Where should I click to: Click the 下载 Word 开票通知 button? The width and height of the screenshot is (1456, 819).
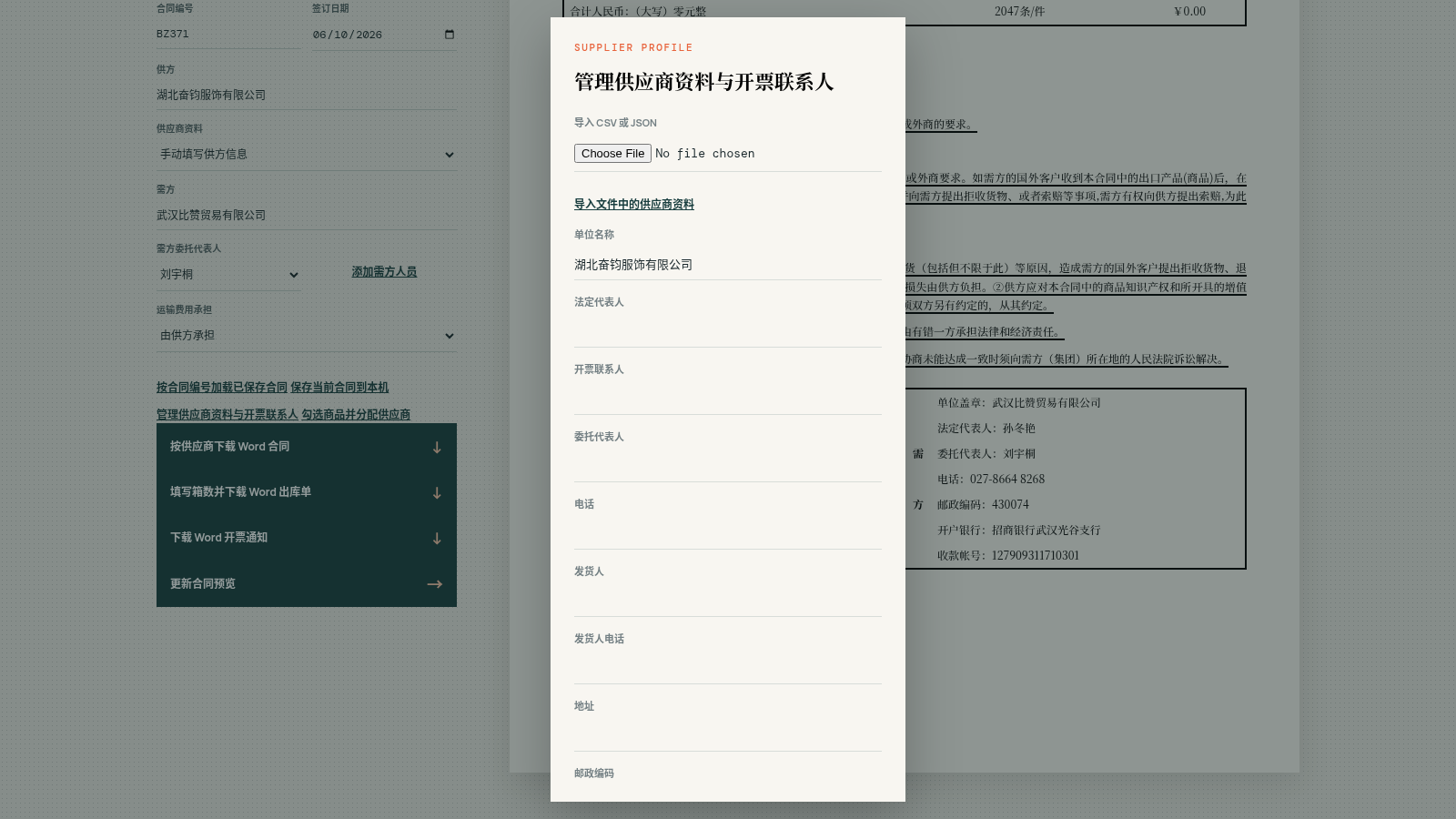pyautogui.click(x=307, y=538)
